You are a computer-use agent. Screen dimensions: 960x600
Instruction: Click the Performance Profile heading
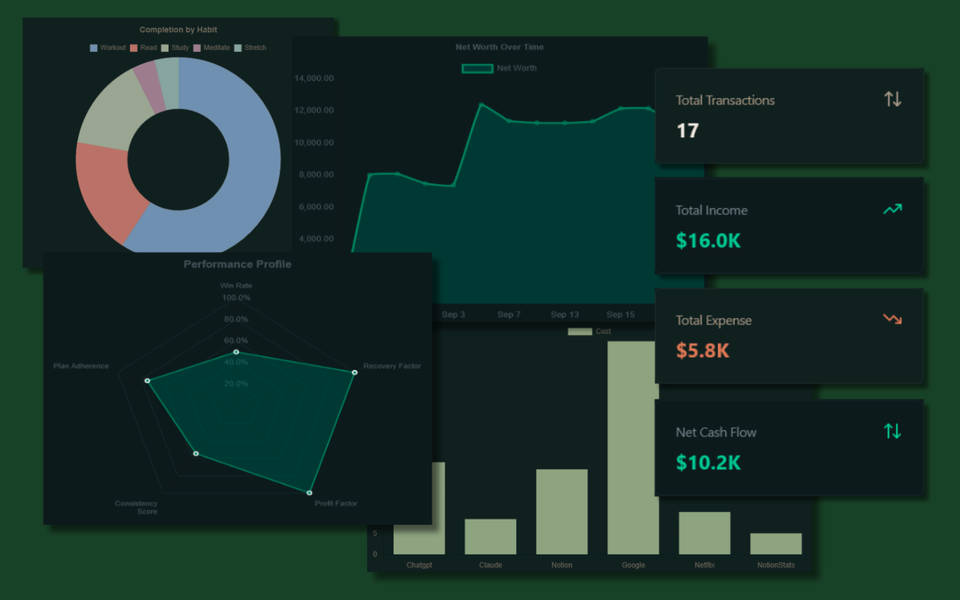[x=238, y=264]
